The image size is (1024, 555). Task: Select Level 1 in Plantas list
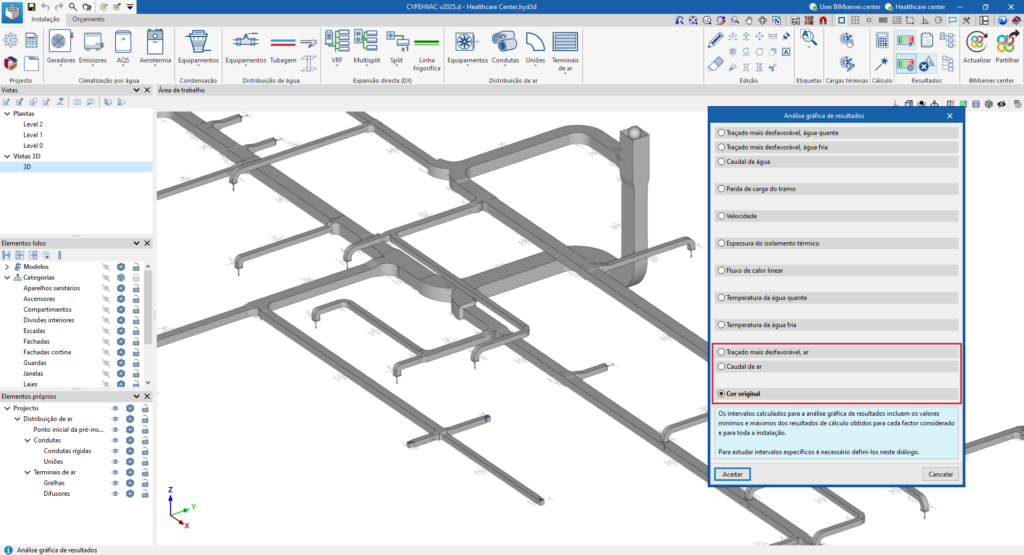click(x=33, y=135)
